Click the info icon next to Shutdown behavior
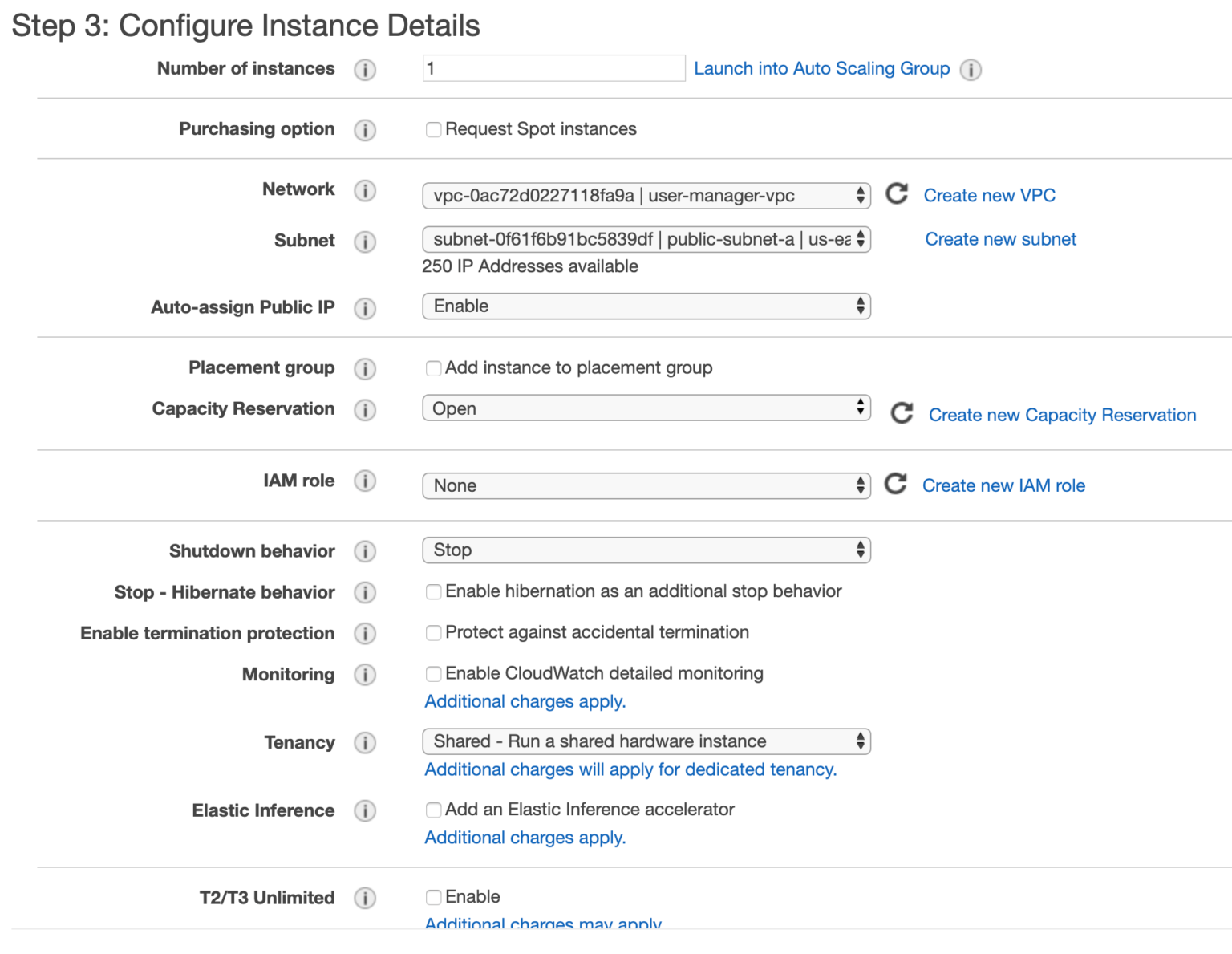This screenshot has height=954, width=1232. (x=365, y=552)
